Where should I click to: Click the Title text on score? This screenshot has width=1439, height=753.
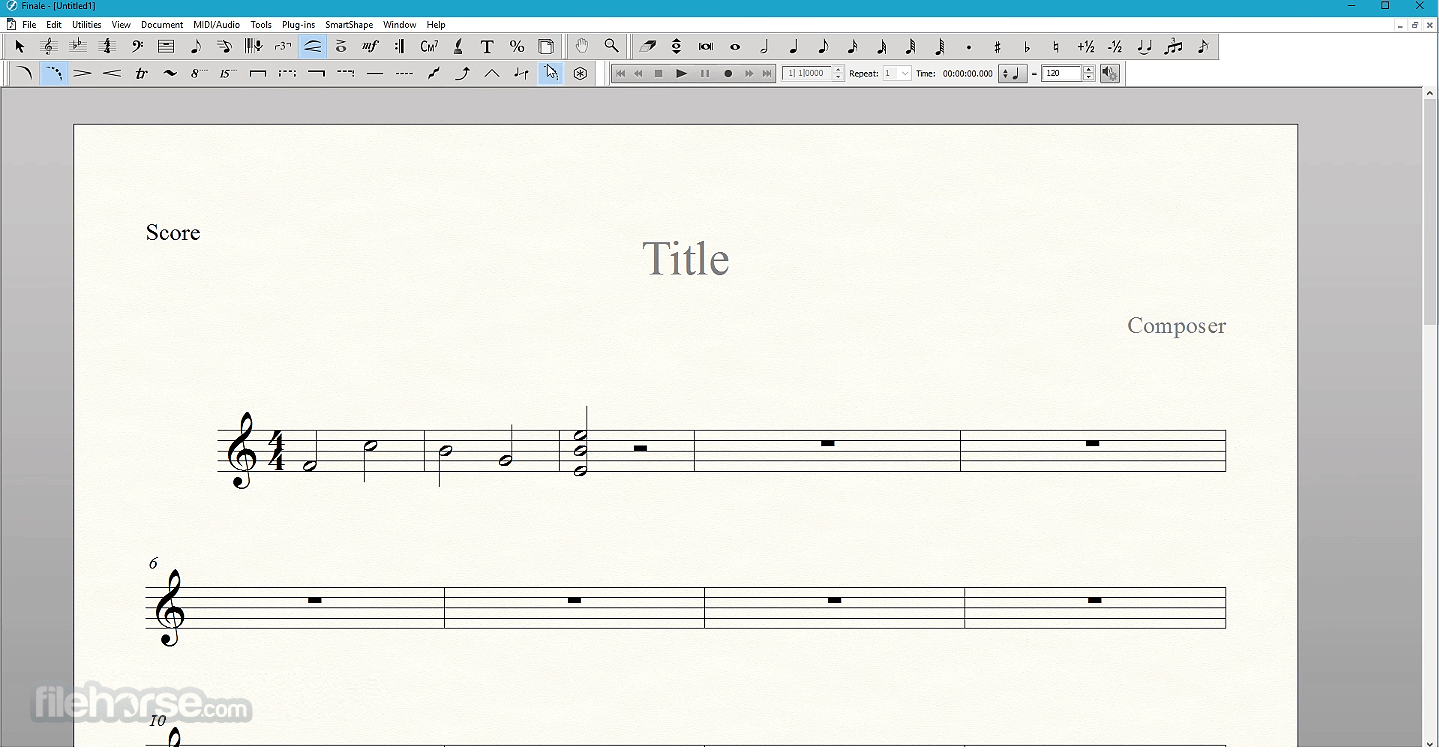[x=686, y=259]
